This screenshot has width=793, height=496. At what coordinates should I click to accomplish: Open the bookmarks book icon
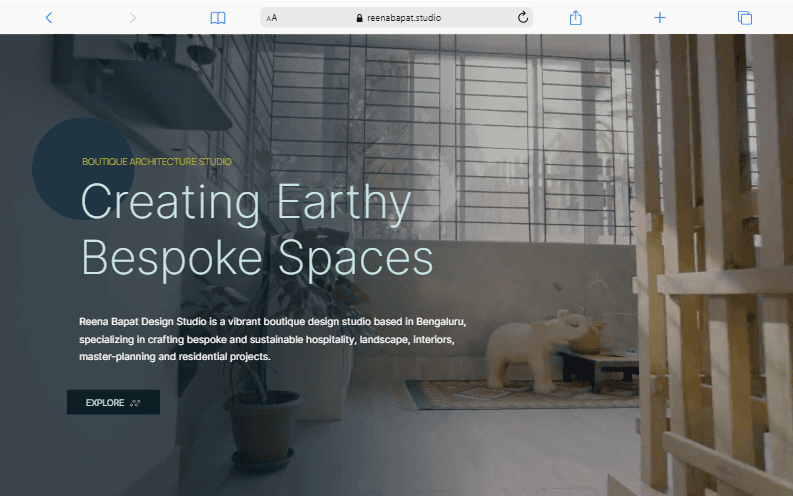[217, 18]
